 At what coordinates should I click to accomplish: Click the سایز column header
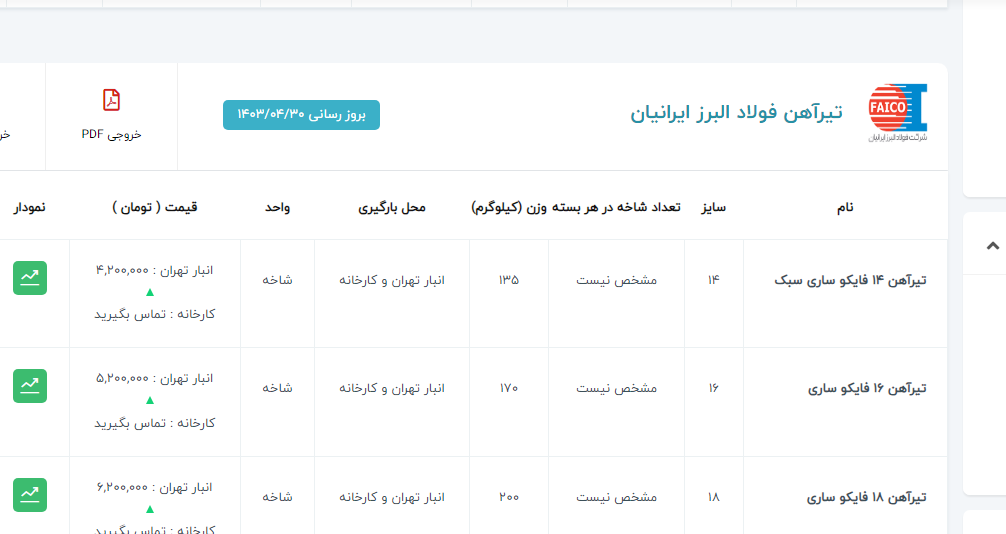click(x=713, y=207)
